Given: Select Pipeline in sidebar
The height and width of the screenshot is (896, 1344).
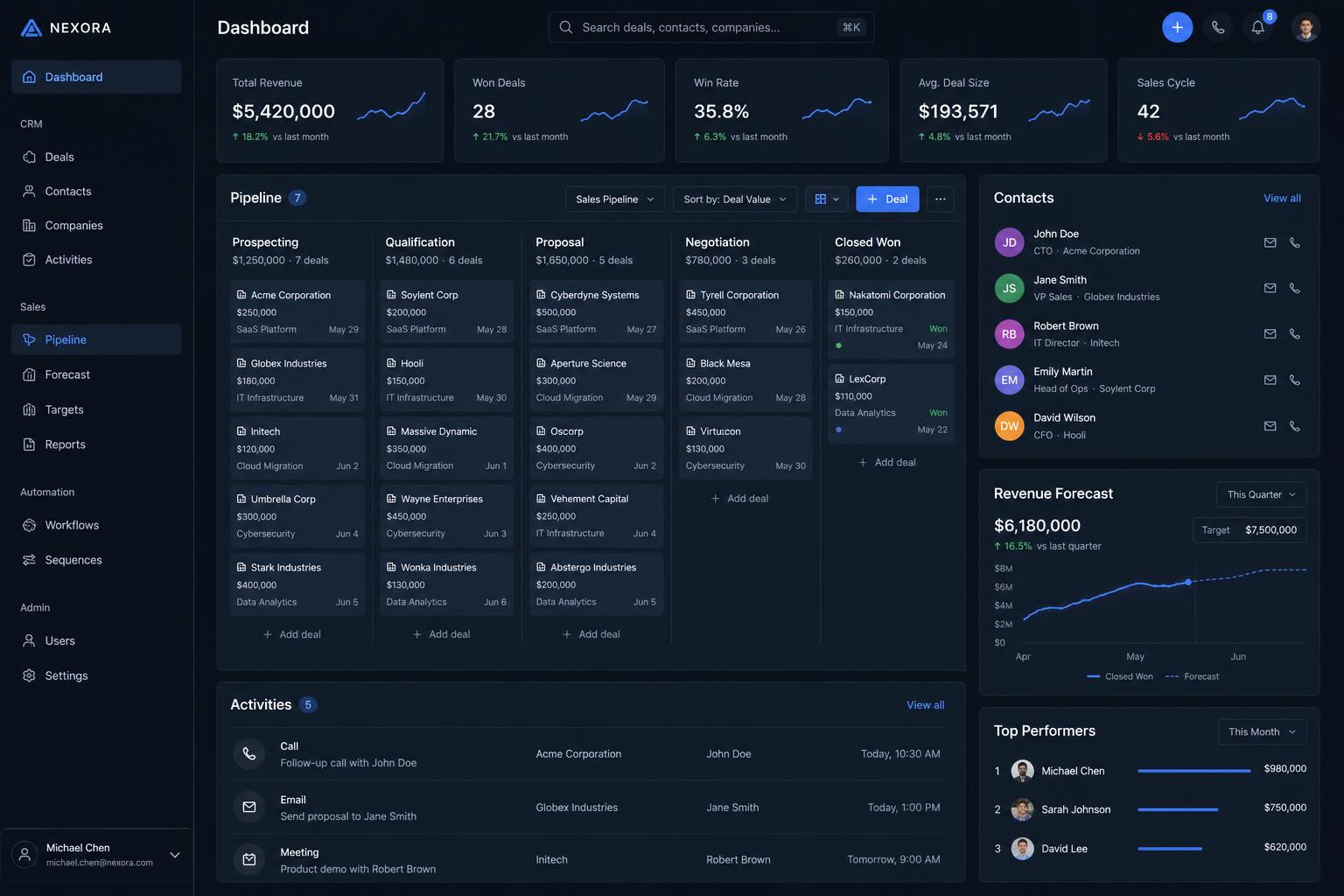Looking at the screenshot, I should pyautogui.click(x=96, y=339).
